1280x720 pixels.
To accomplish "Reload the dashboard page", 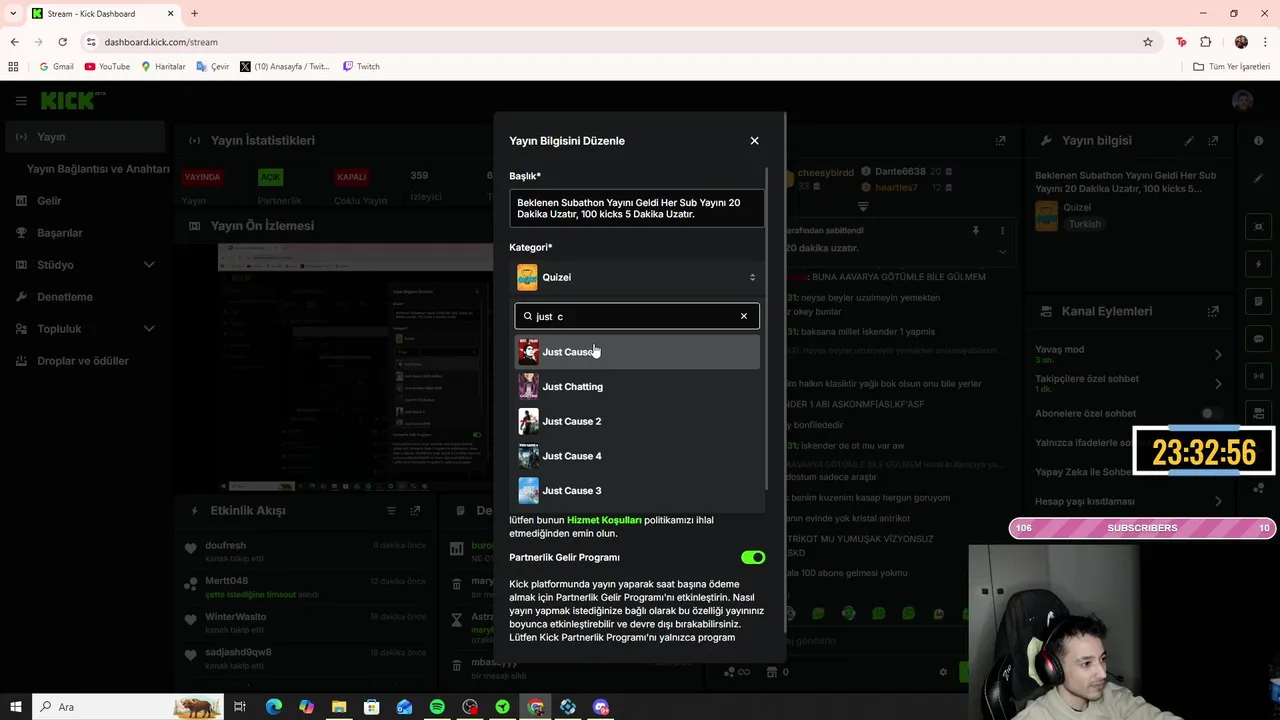I will coord(62,42).
